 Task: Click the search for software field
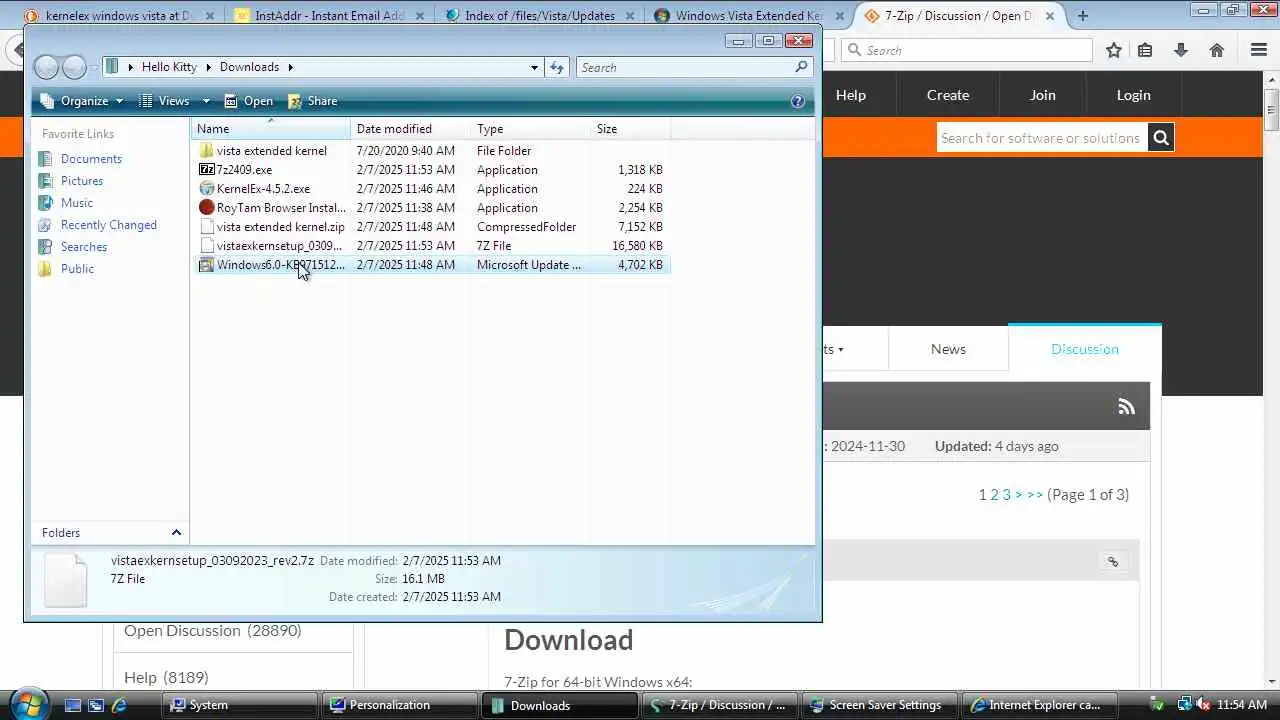pos(1041,138)
